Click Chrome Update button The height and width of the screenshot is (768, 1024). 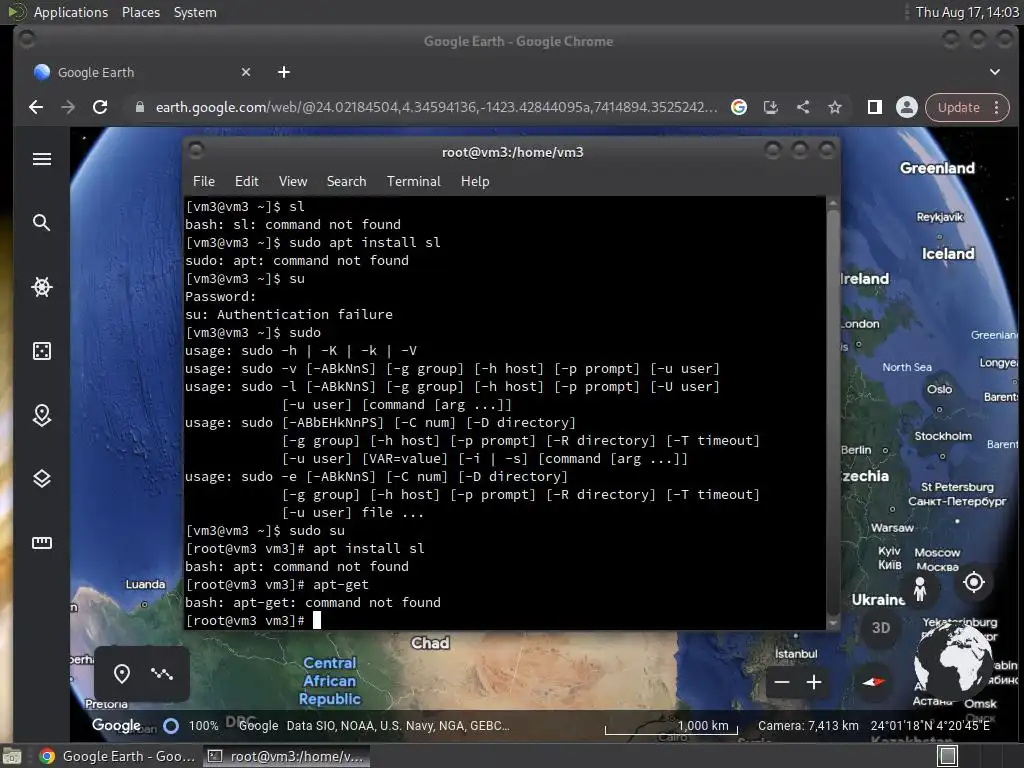pyautogui.click(x=958, y=107)
